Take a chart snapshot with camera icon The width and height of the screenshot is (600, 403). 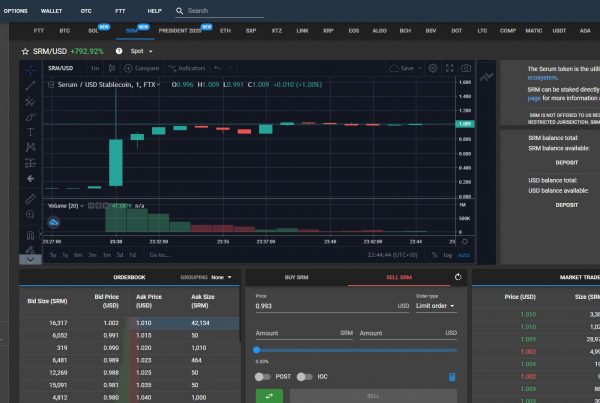click(466, 68)
